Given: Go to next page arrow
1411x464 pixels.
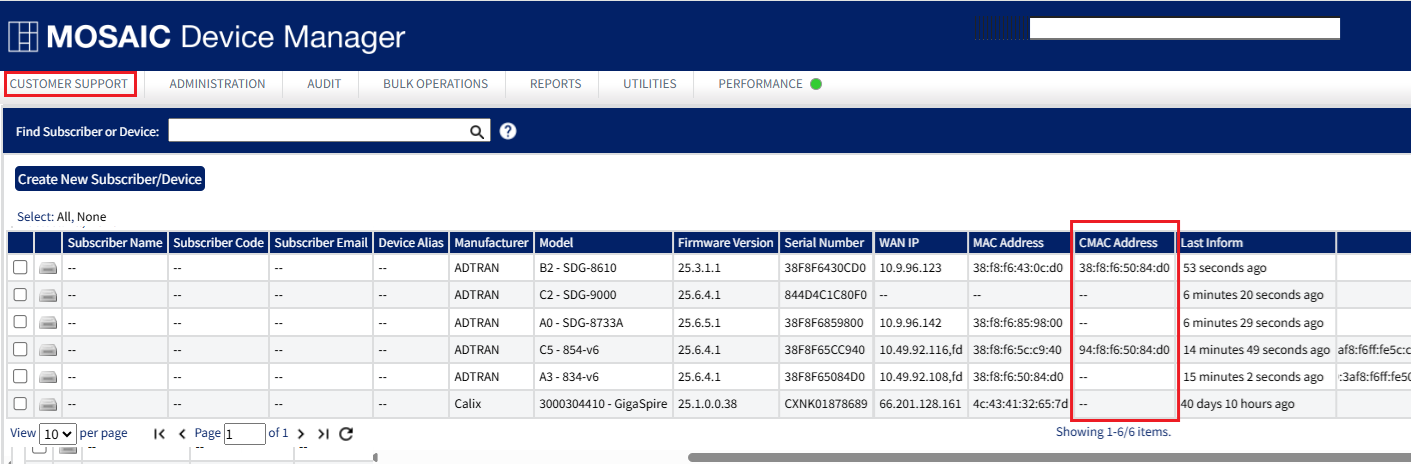Looking at the screenshot, I should pyautogui.click(x=301, y=434).
